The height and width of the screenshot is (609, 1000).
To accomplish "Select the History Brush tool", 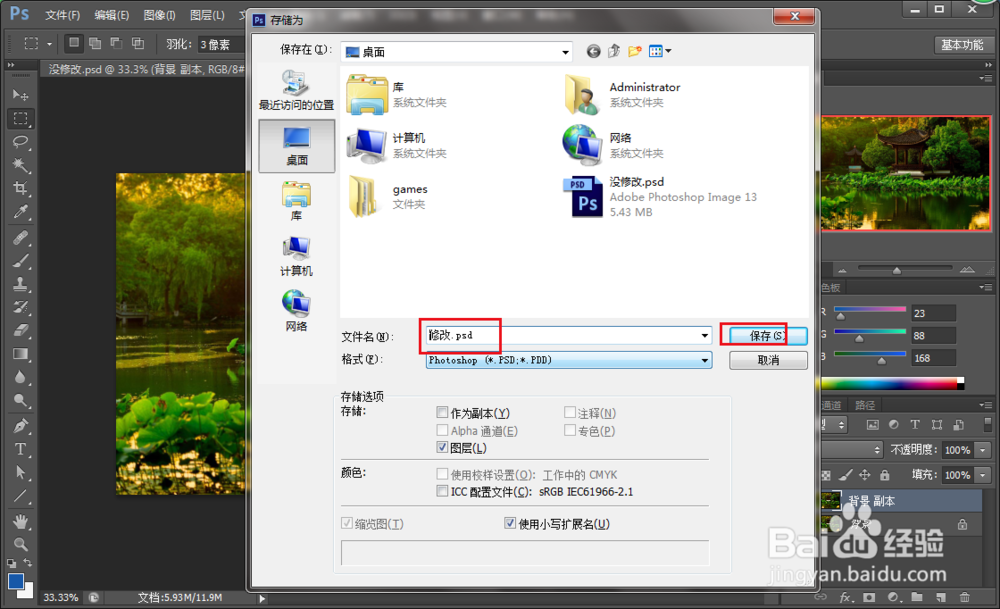I will (x=20, y=307).
